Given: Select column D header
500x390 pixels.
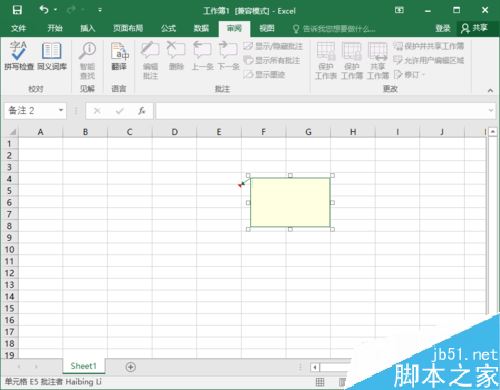Looking at the screenshot, I should coord(174,132).
